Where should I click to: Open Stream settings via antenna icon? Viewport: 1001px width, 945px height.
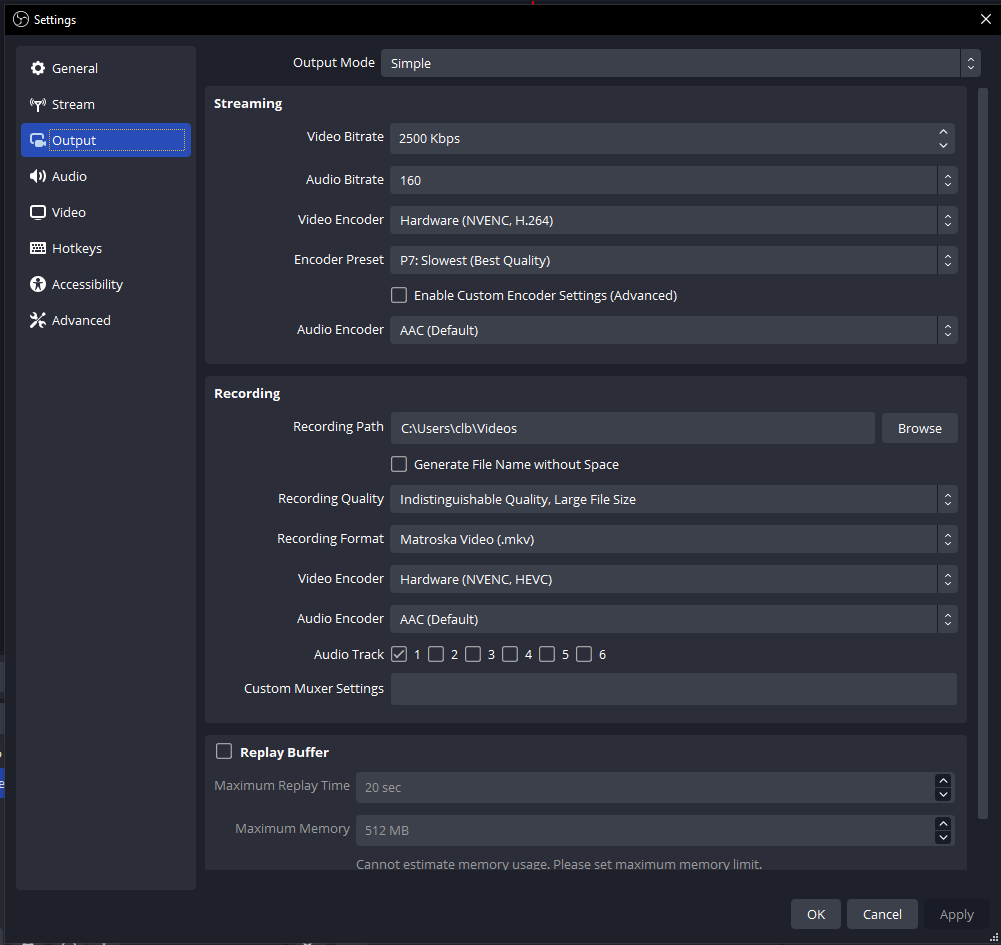[x=38, y=104]
